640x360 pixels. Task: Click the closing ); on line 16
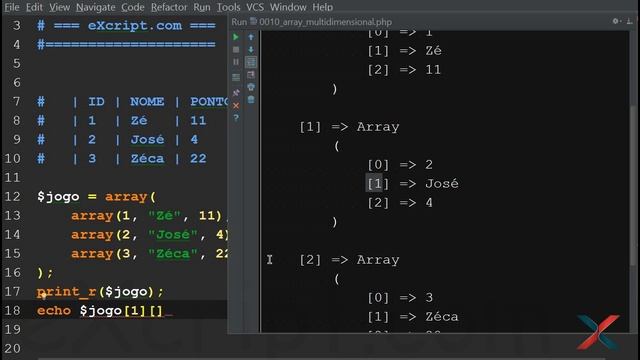(x=45, y=273)
